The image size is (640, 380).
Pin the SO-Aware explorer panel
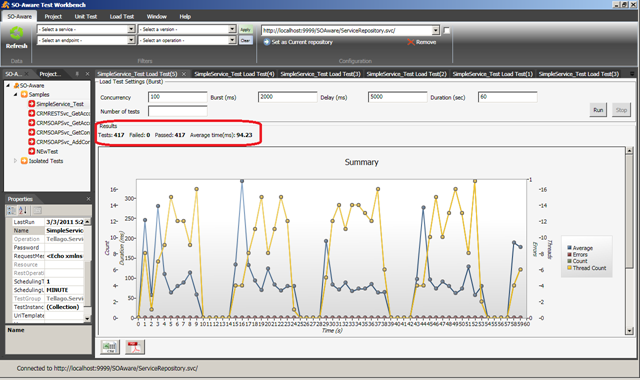click(77, 74)
